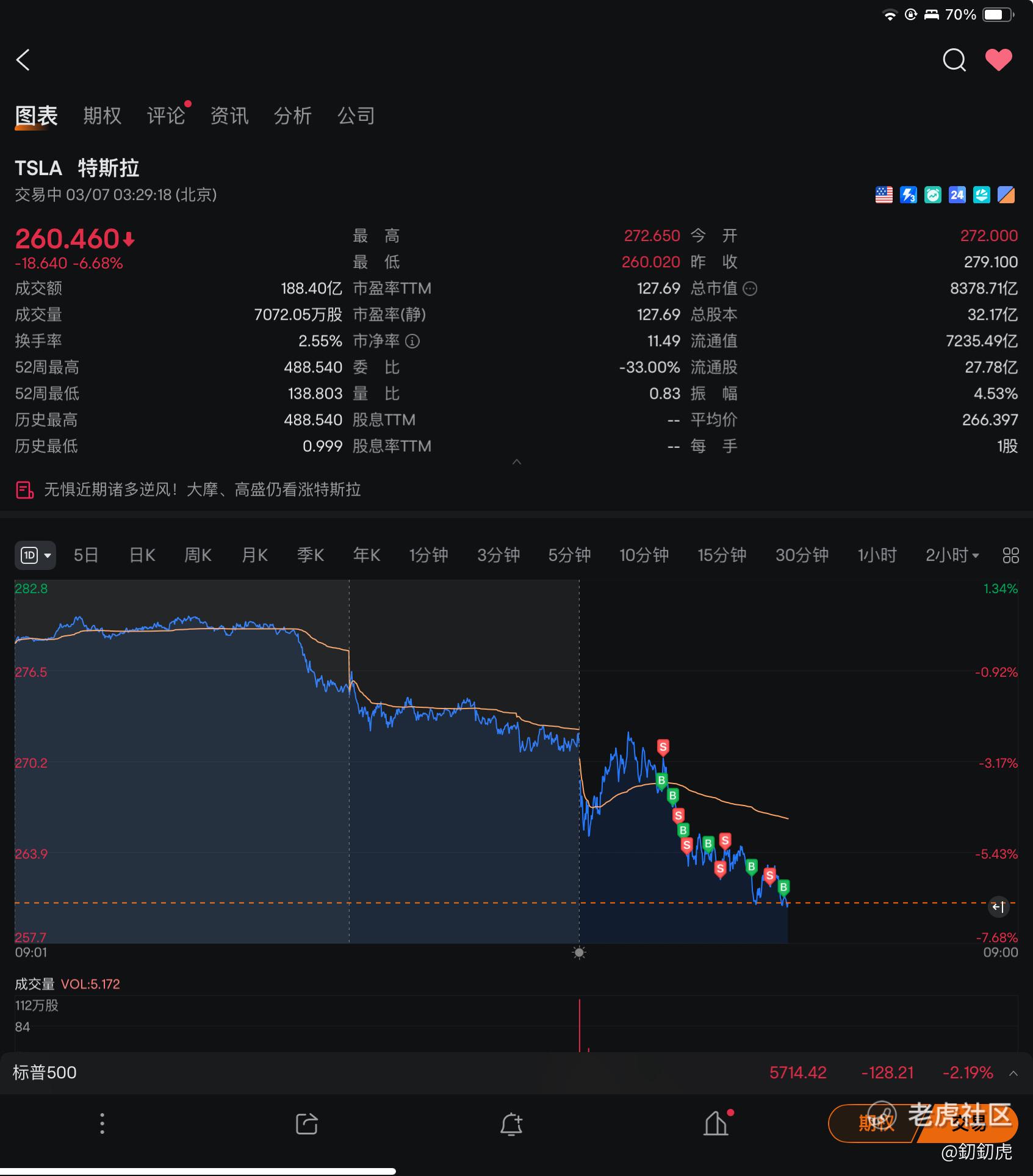Toggle the red heart favorite icon

click(x=999, y=60)
